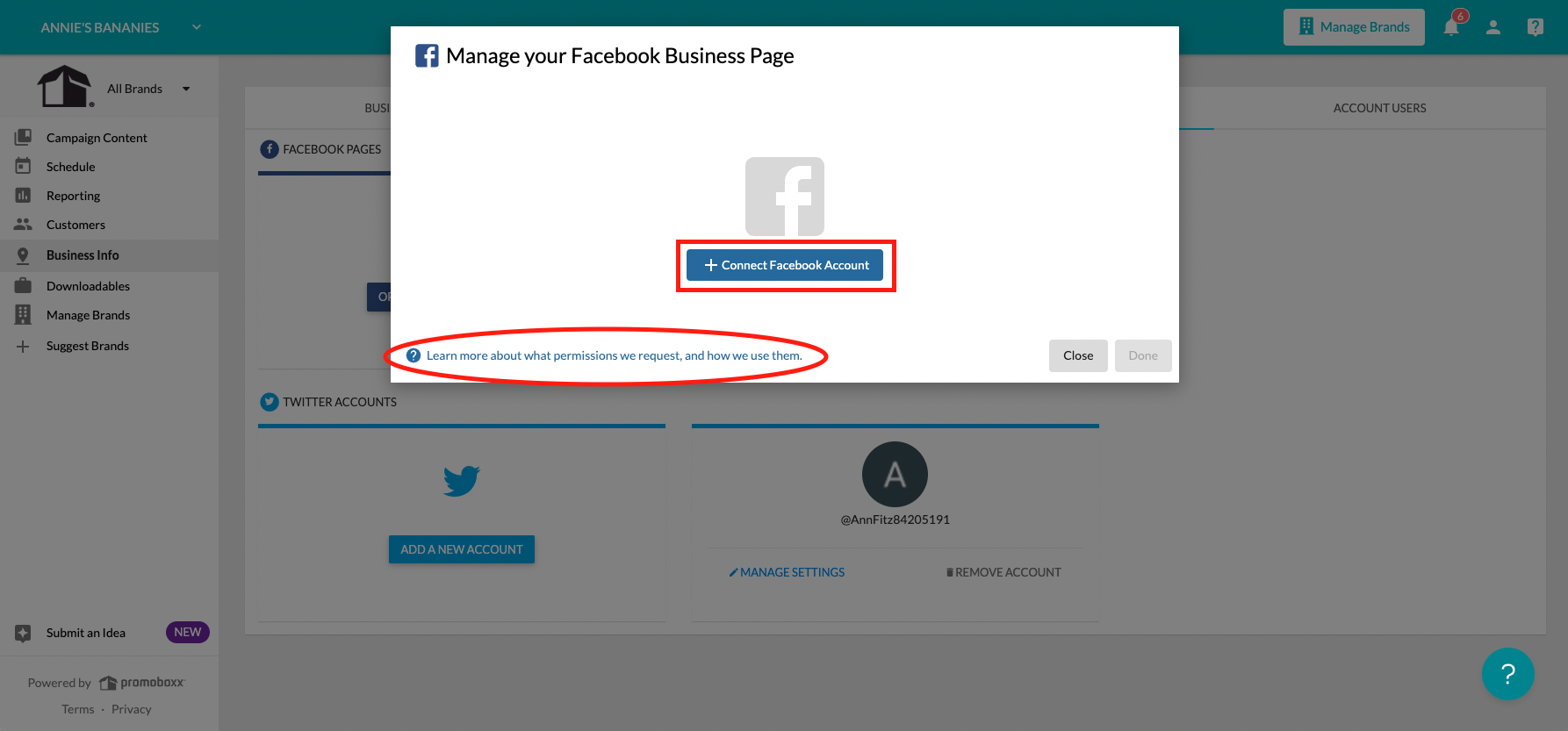Click the Promoboxx box logo in sidebar
This screenshot has width=1568, height=731.
(65, 86)
